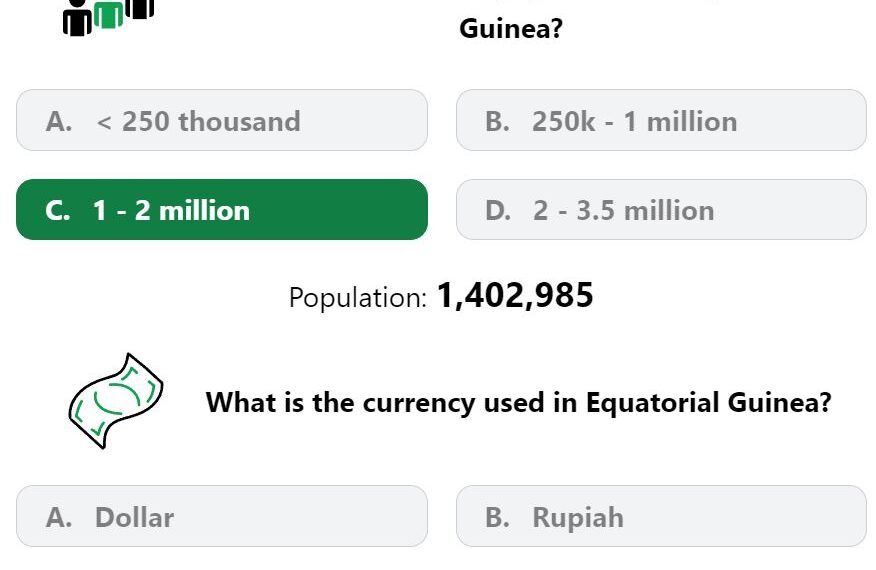Screen dimensions: 876x570
Task: Click the 'A.' letter beside < 250 thousand
Action: [59, 121]
